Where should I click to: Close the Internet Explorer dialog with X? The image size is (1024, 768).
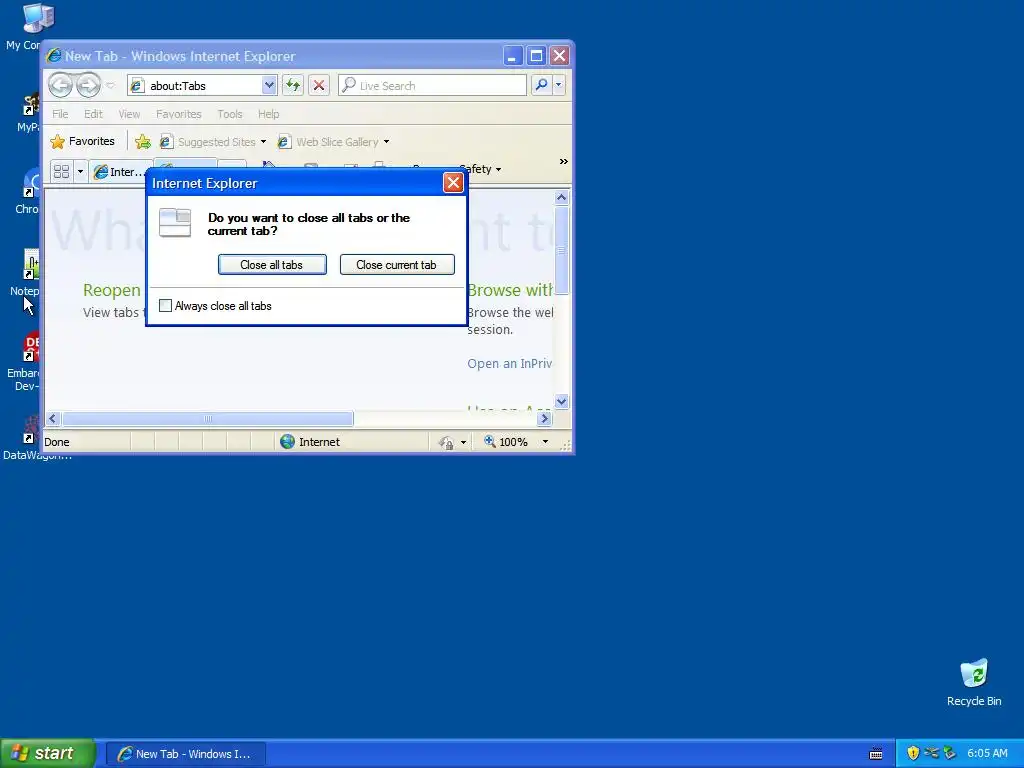[x=453, y=183]
